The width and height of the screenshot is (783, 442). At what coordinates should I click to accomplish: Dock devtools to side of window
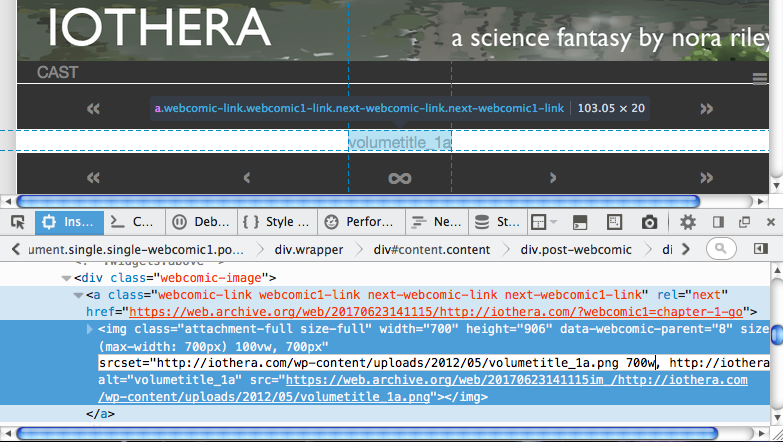pos(717,222)
